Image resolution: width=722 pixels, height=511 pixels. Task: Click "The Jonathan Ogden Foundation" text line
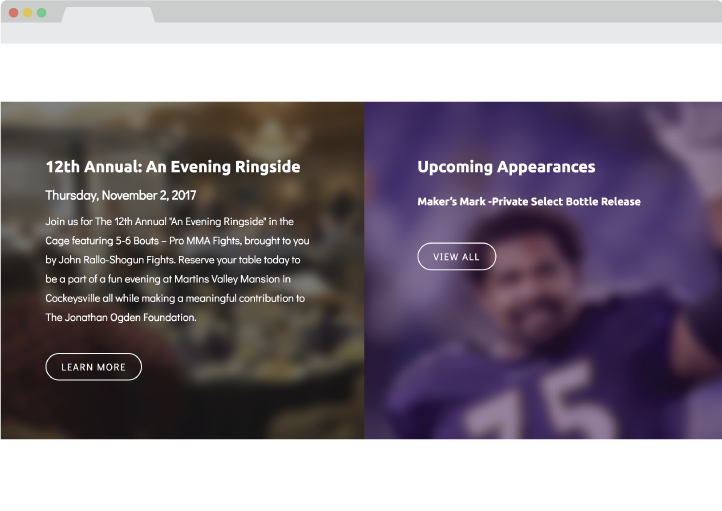[121, 317]
